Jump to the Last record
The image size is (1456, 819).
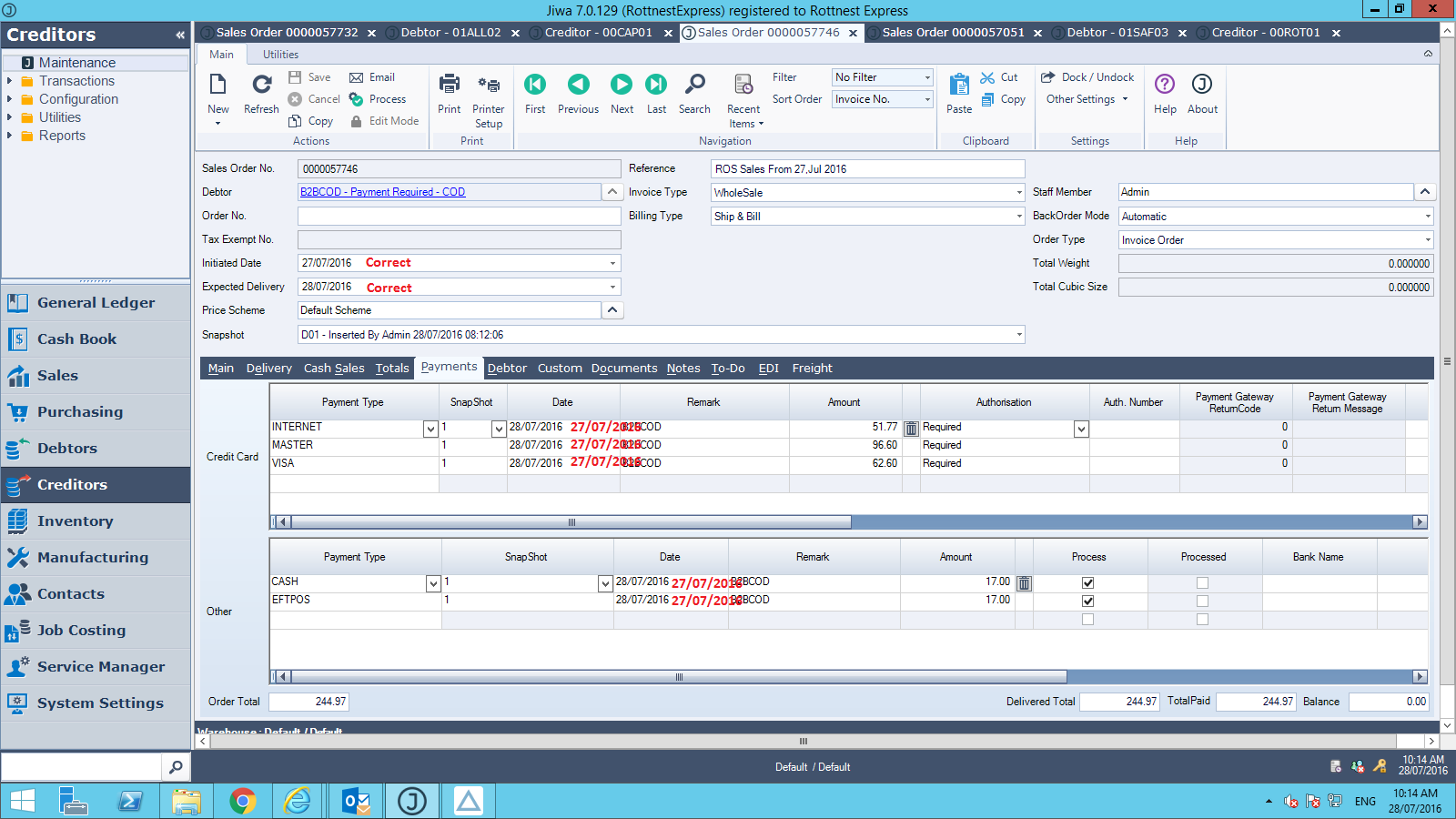[x=656, y=86]
